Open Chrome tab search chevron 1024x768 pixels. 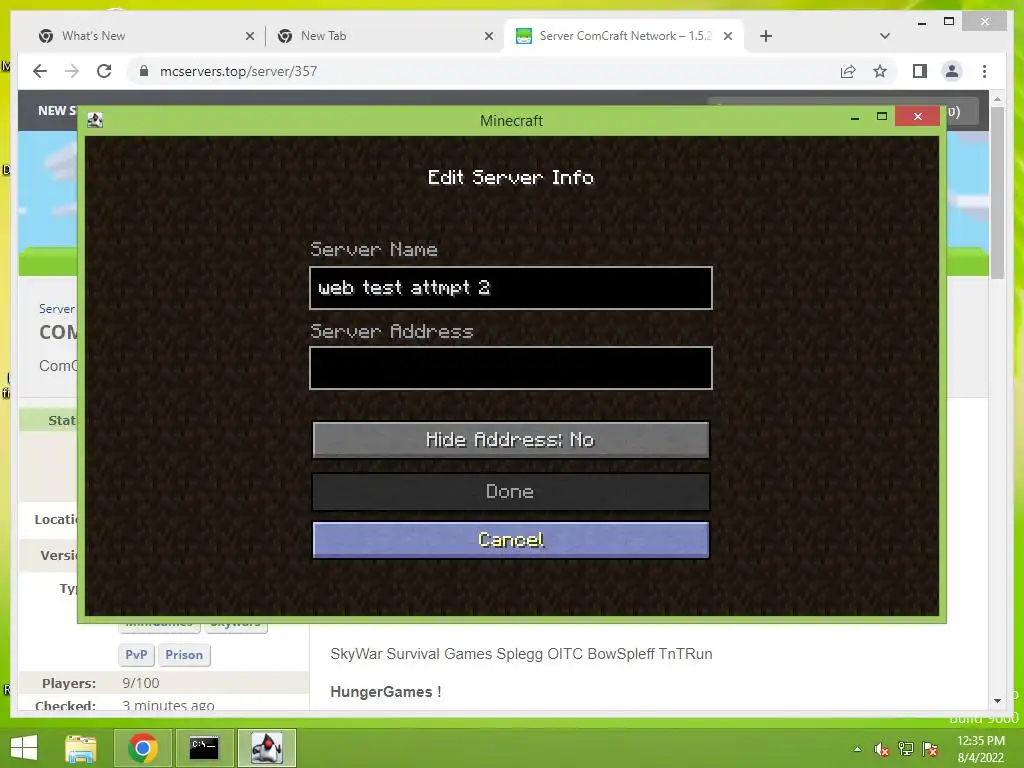[884, 36]
